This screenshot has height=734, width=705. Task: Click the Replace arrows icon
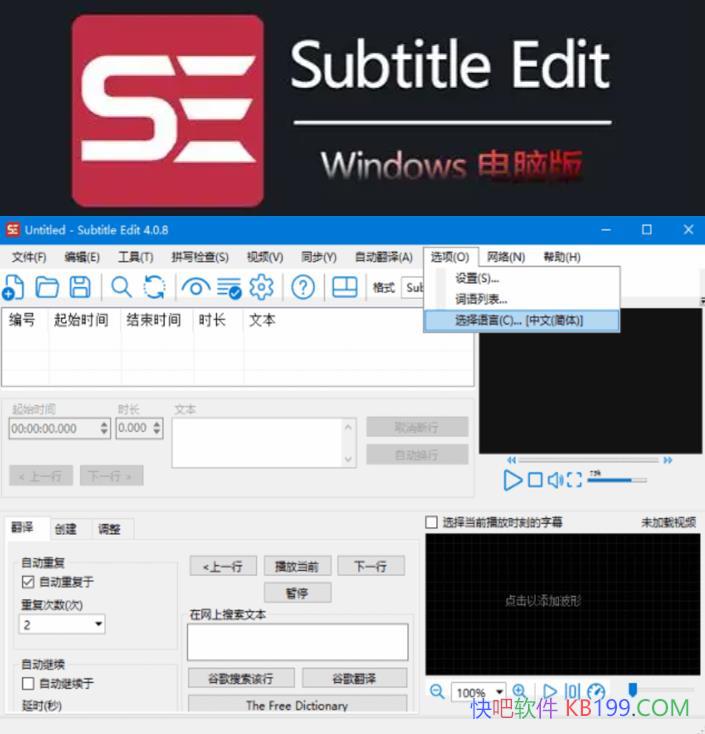(154, 288)
